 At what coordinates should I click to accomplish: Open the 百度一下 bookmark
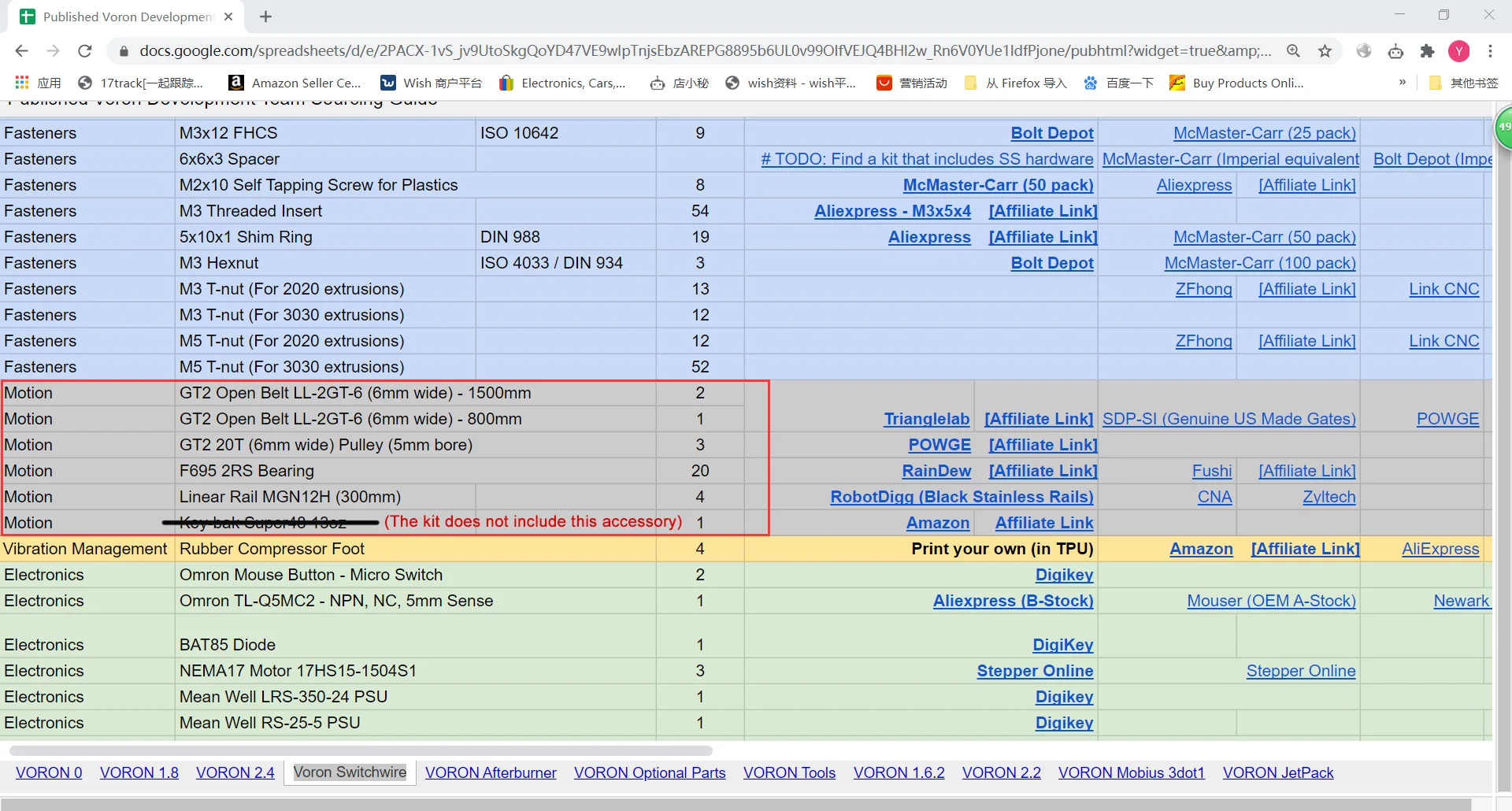point(1118,83)
